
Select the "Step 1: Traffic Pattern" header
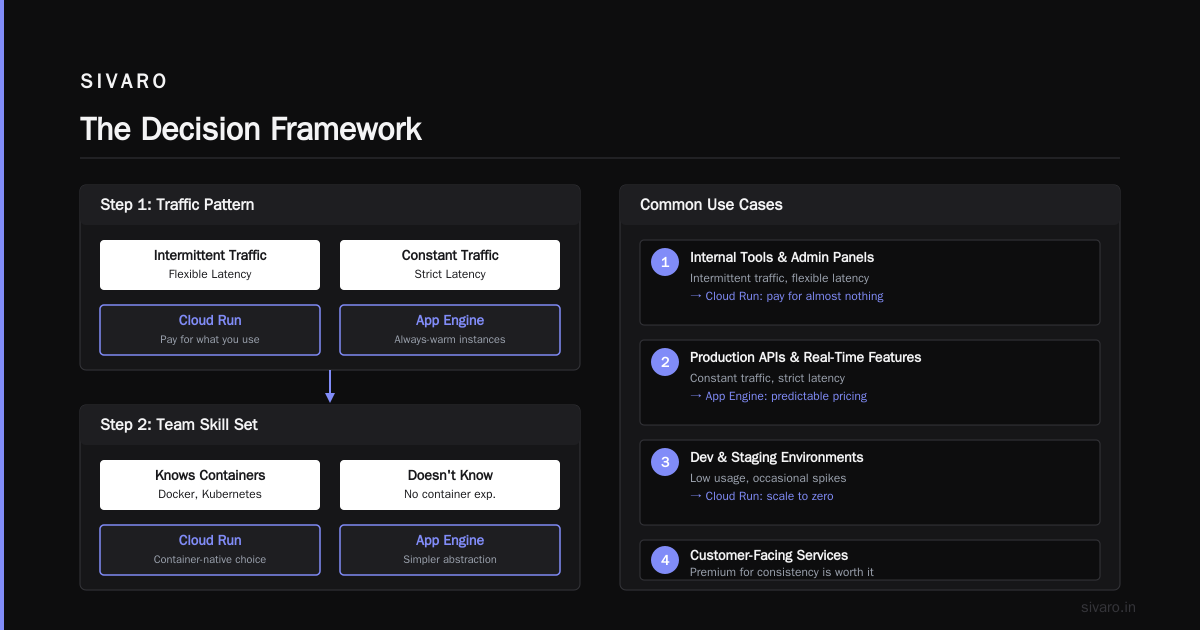(330, 204)
